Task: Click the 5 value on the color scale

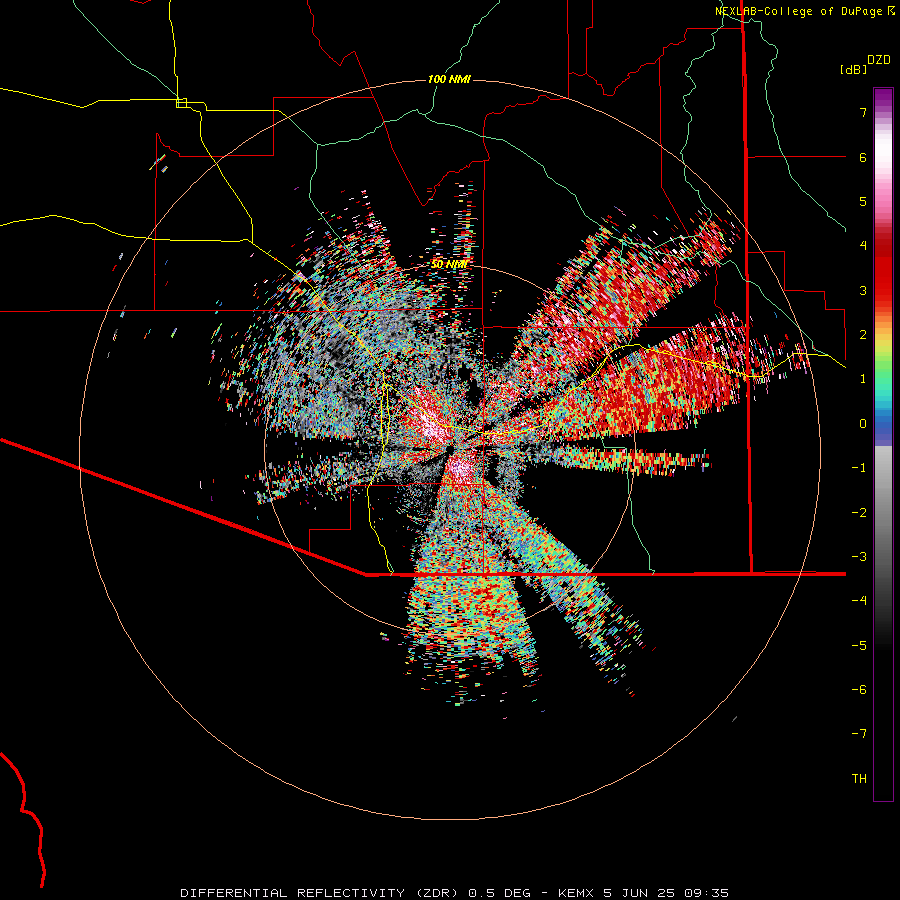Action: tap(863, 201)
